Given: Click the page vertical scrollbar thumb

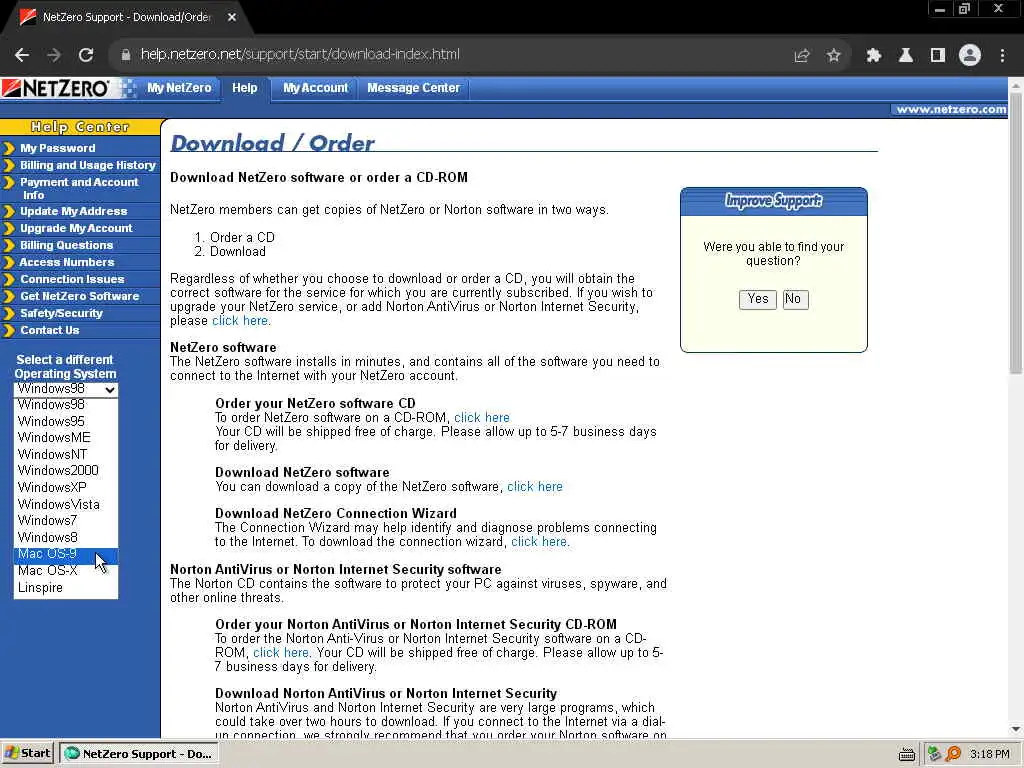Looking at the screenshot, I should (x=1016, y=233).
